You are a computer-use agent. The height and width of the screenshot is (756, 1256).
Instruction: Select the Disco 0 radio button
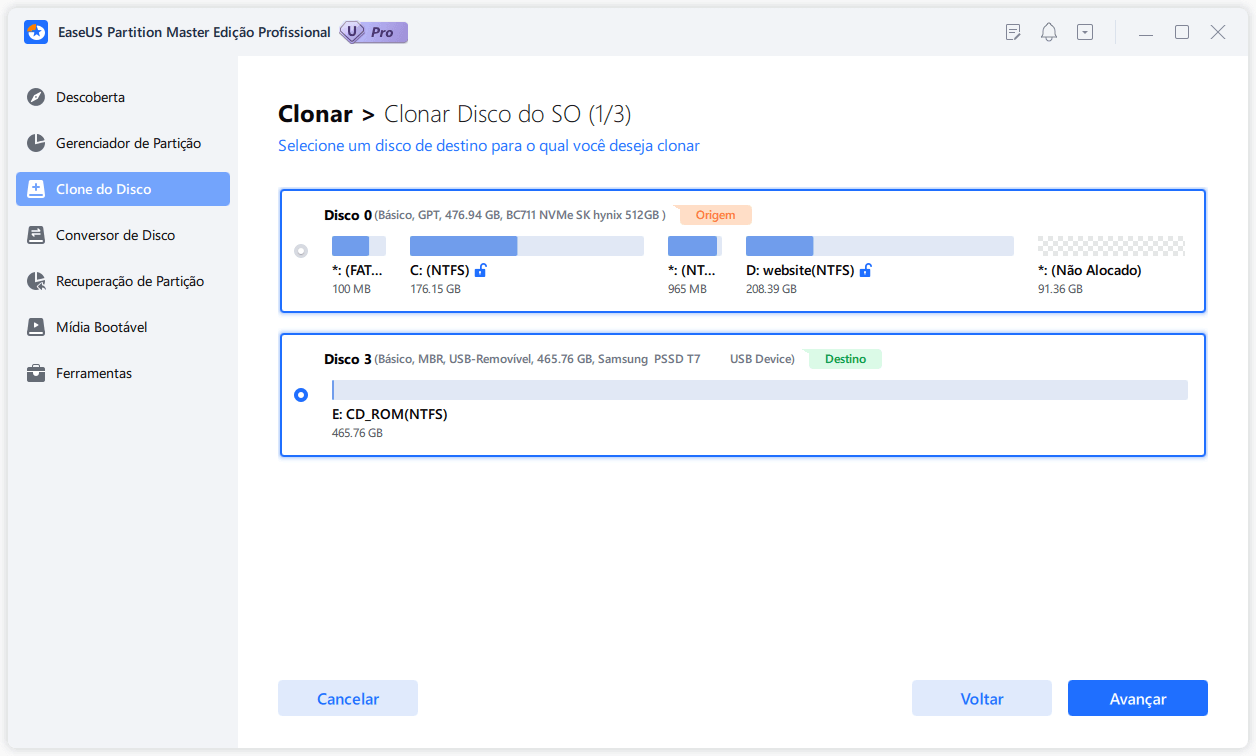coord(301,251)
